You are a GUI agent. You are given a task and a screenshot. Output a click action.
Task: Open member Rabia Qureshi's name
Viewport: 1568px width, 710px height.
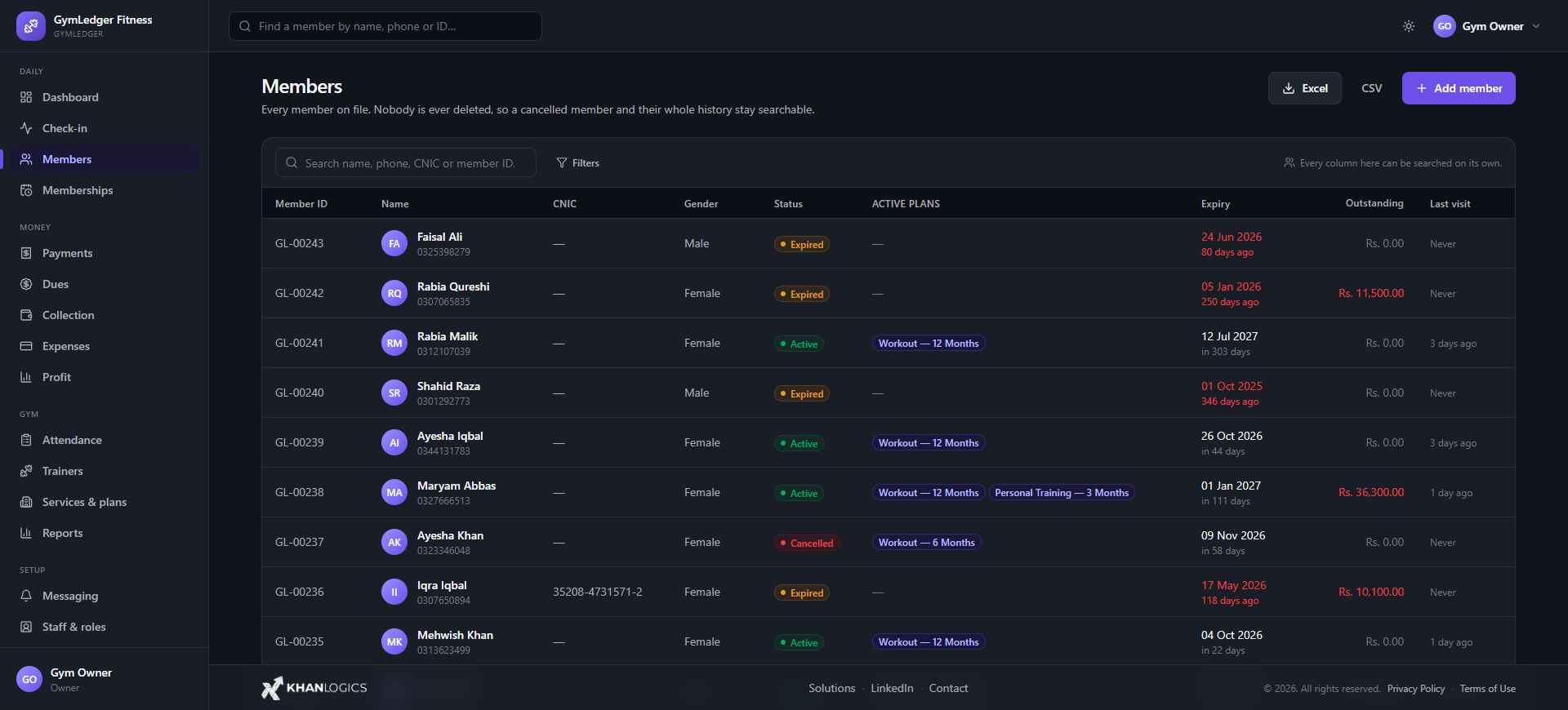[x=453, y=286]
